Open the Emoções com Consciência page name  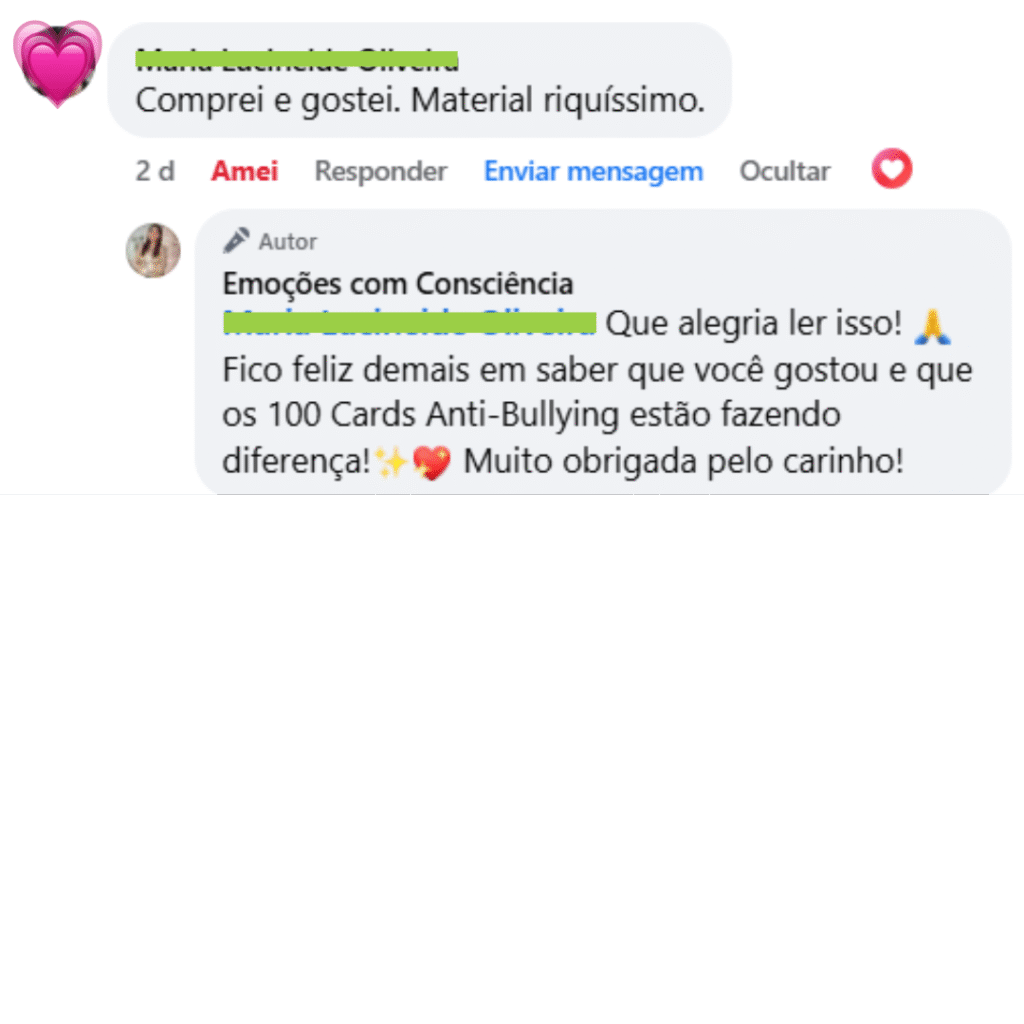(398, 283)
